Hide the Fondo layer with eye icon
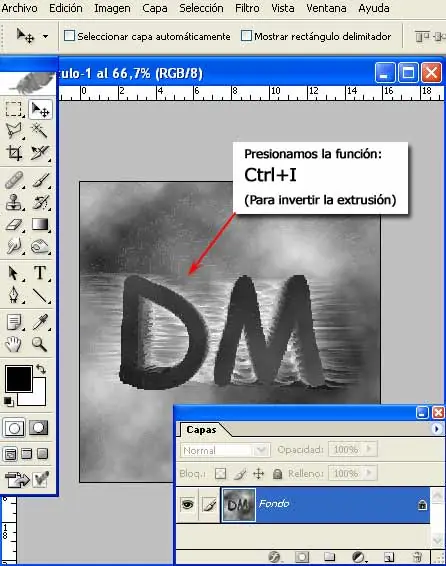Image resolution: width=446 pixels, height=566 pixels. pos(187,504)
